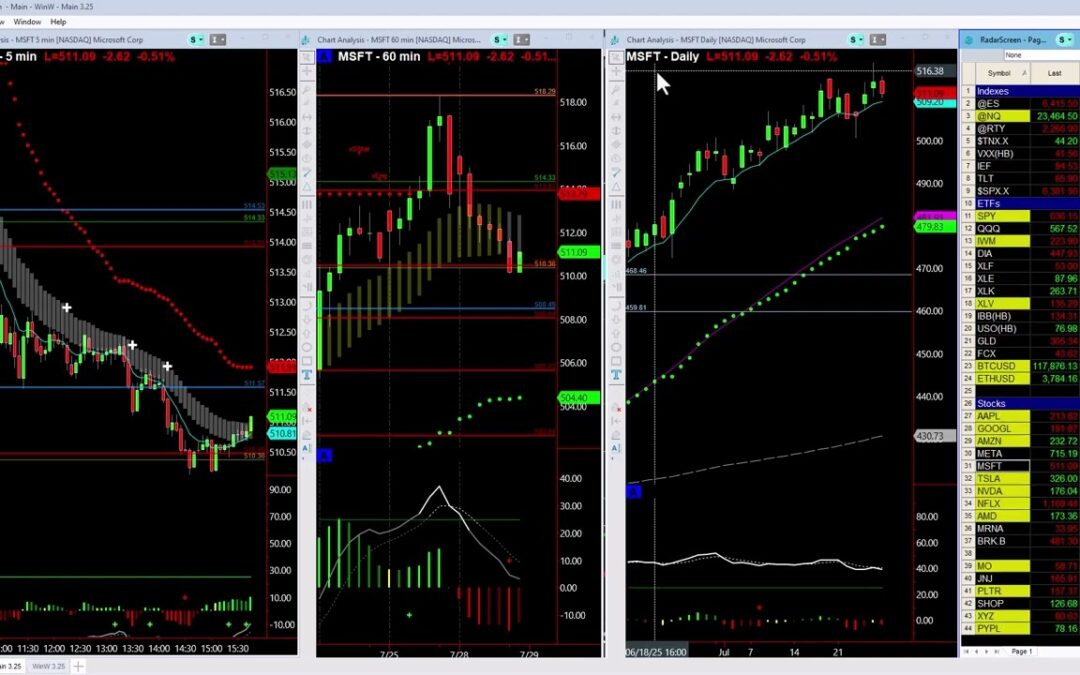Click the Last column header in RadarScreen
The width and height of the screenshot is (1080, 675).
(x=1055, y=72)
